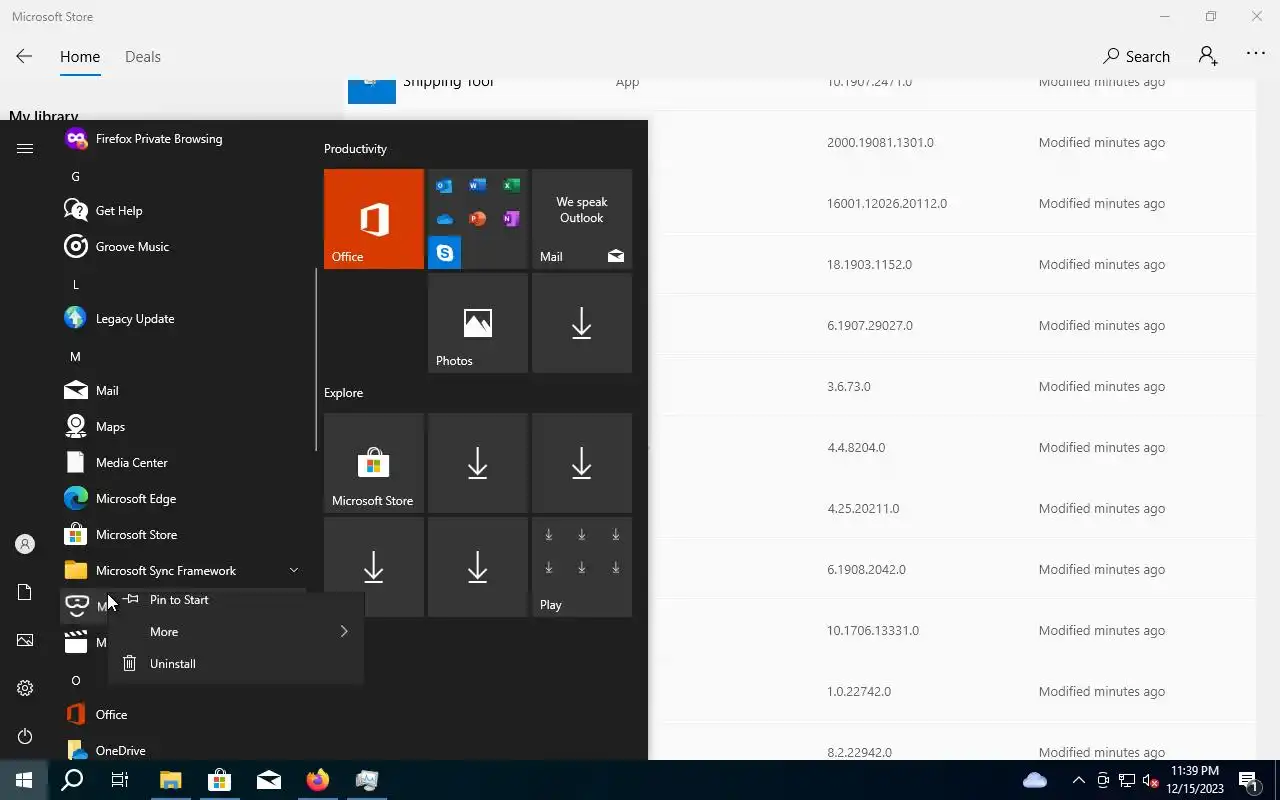Select Uninstall in context menu
1280x800 pixels.
tap(236, 664)
